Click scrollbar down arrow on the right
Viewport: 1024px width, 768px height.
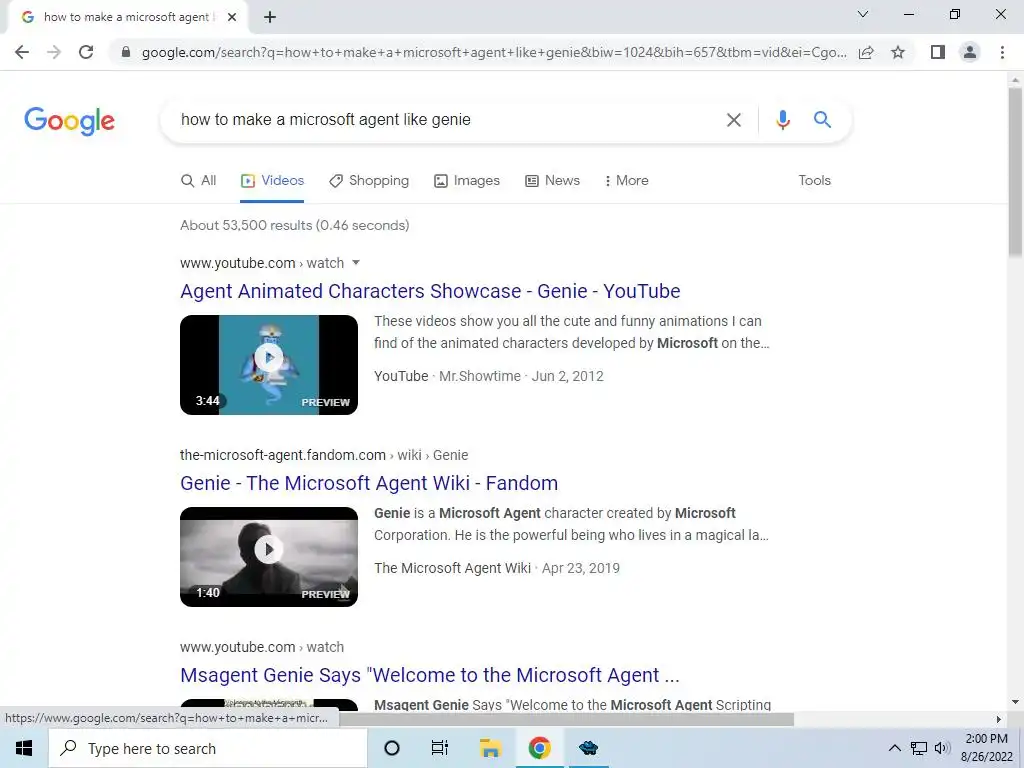(1015, 703)
